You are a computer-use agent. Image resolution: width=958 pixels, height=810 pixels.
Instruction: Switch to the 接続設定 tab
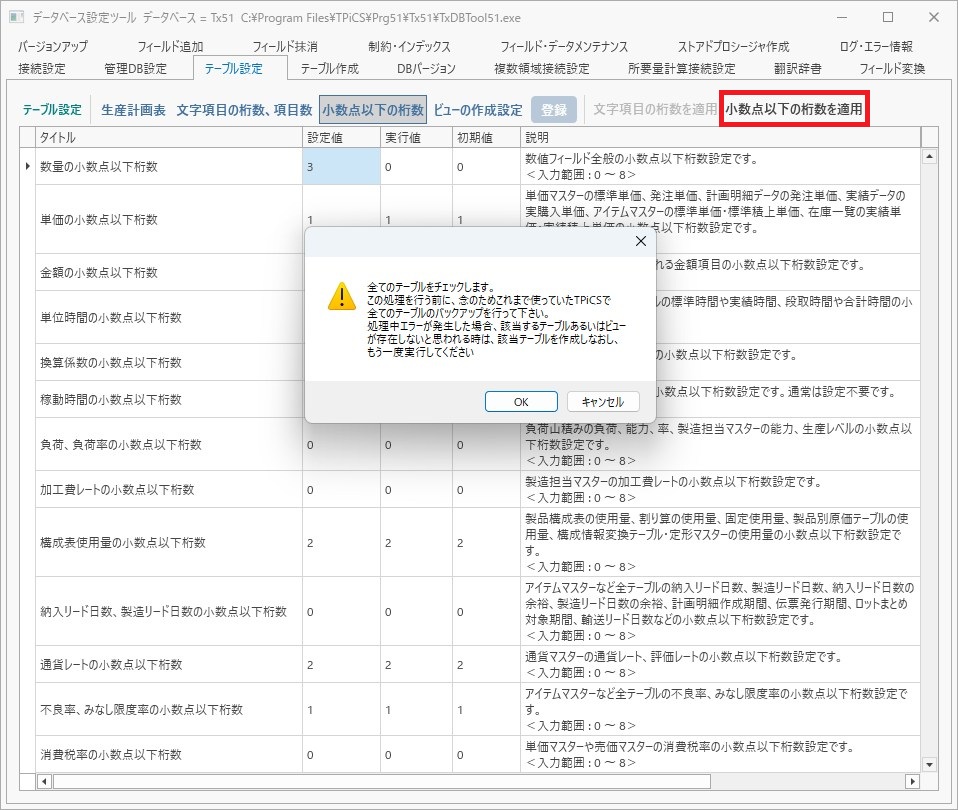pyautogui.click(x=42, y=68)
